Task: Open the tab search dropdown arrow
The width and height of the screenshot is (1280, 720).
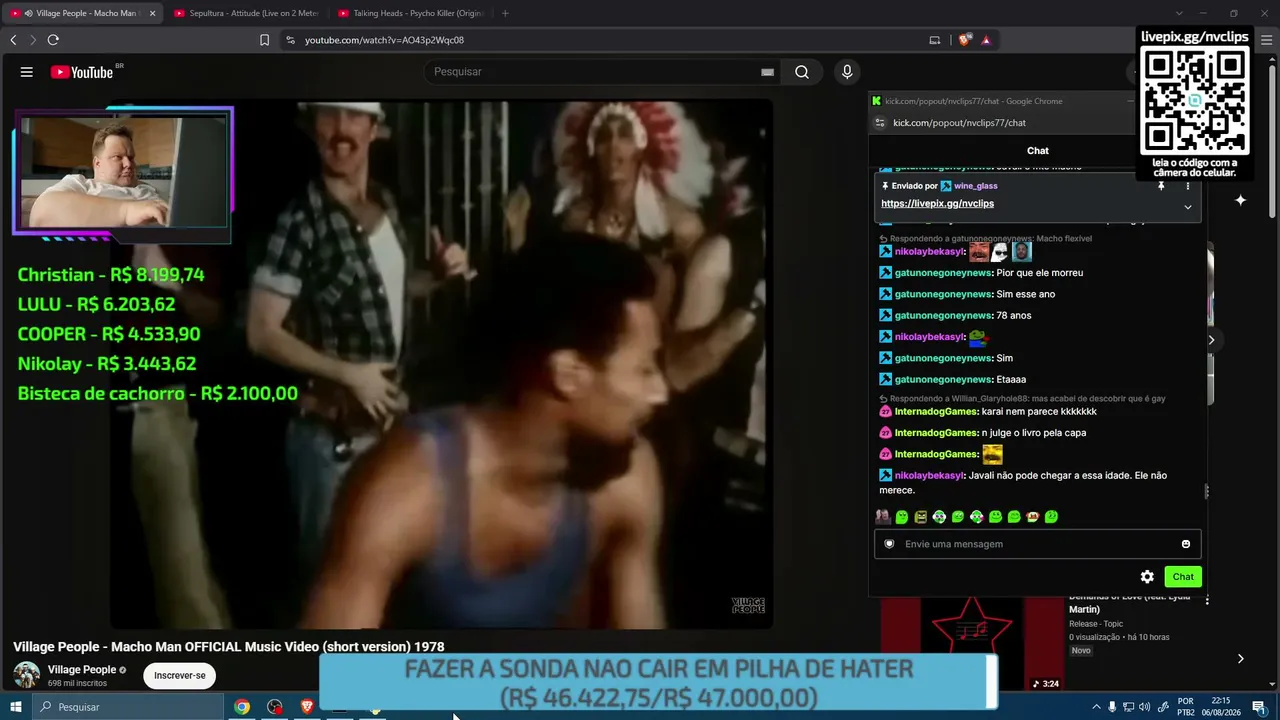Action: [1179, 13]
